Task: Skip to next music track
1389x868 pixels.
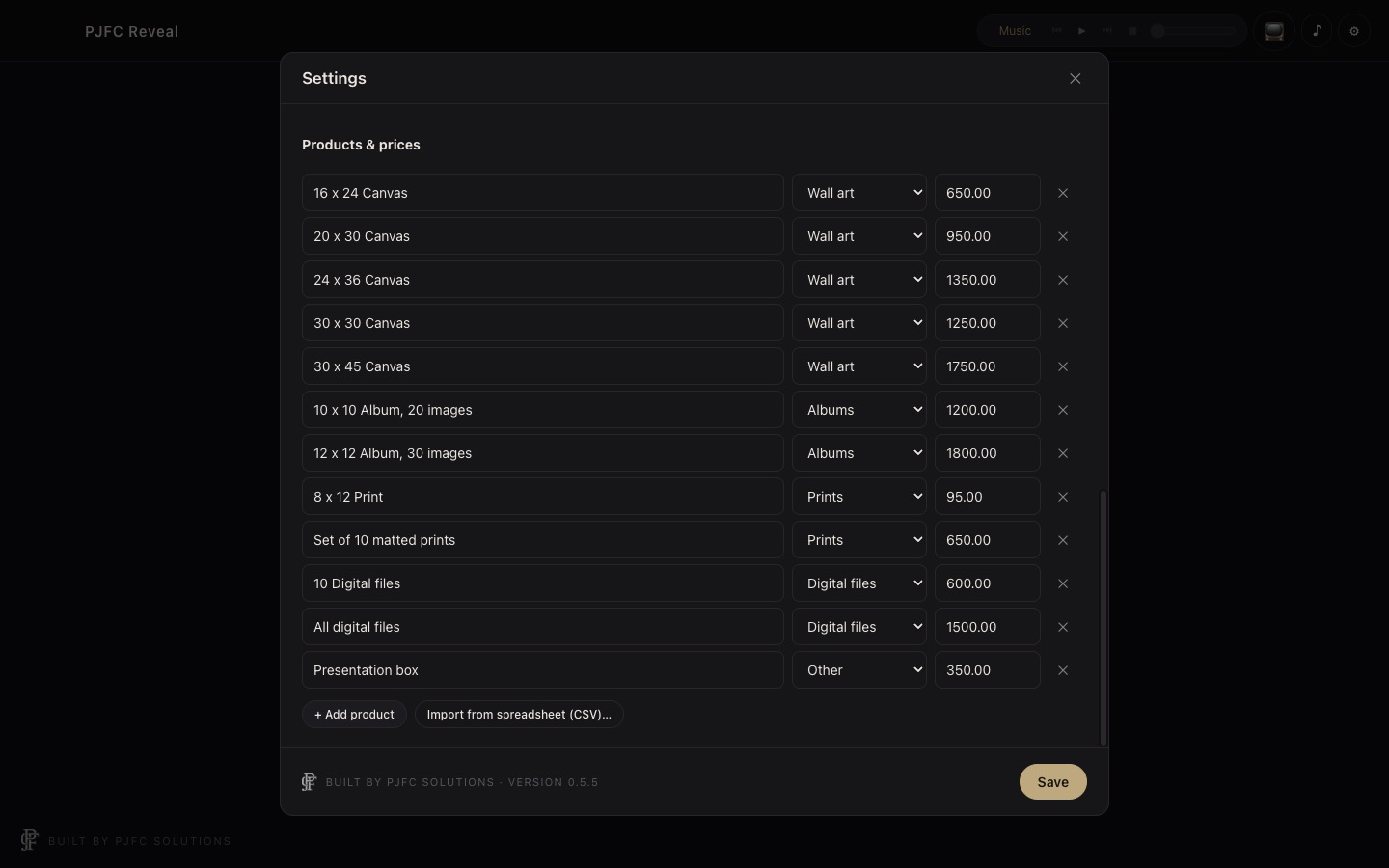Action: pos(1107,31)
